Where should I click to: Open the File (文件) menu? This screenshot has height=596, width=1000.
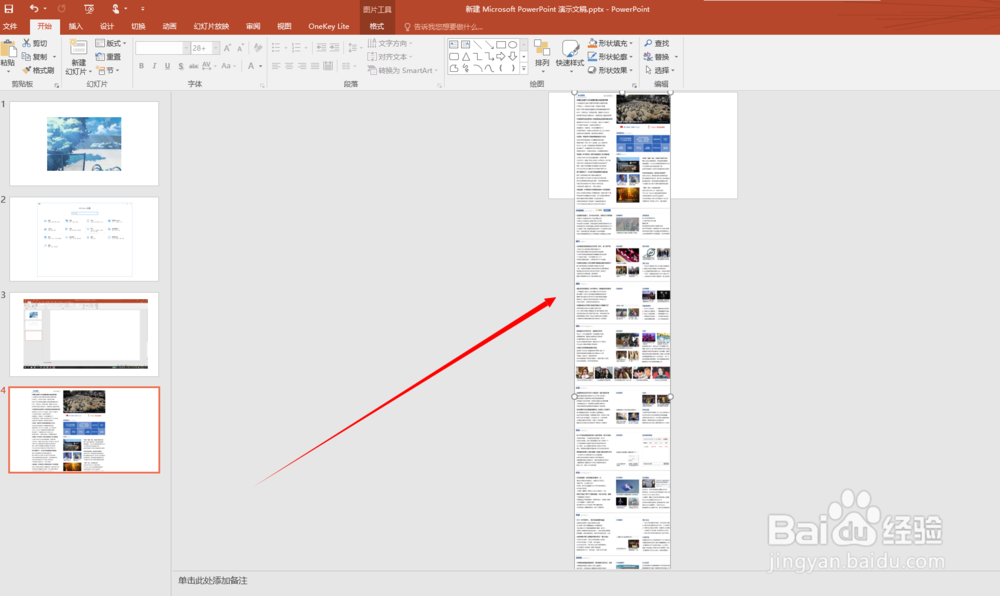point(10,26)
